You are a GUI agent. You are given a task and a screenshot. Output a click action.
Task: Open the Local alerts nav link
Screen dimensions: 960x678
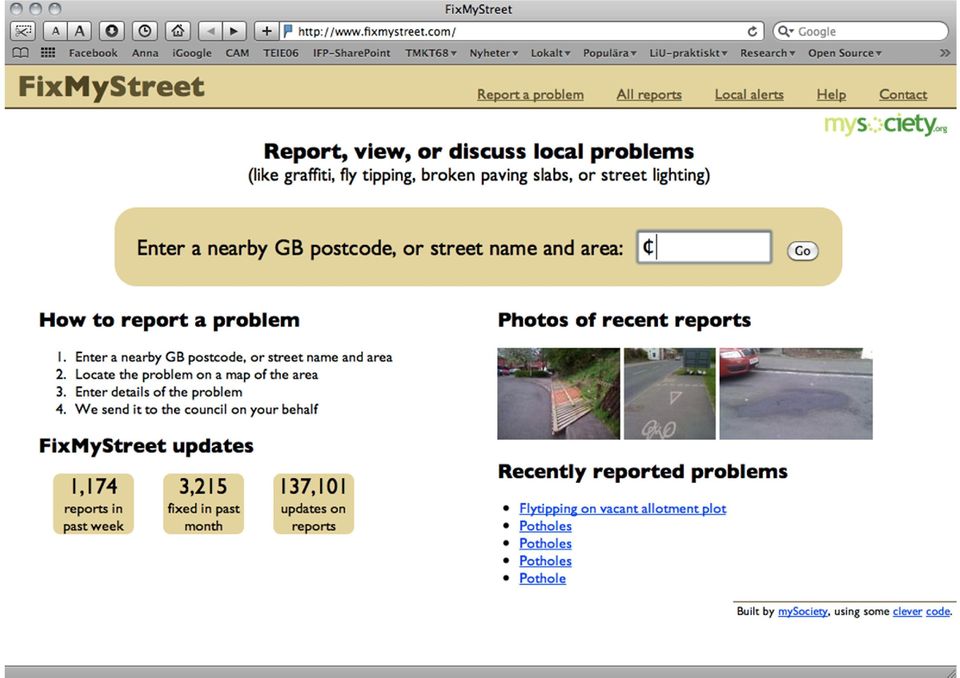pyautogui.click(x=749, y=95)
